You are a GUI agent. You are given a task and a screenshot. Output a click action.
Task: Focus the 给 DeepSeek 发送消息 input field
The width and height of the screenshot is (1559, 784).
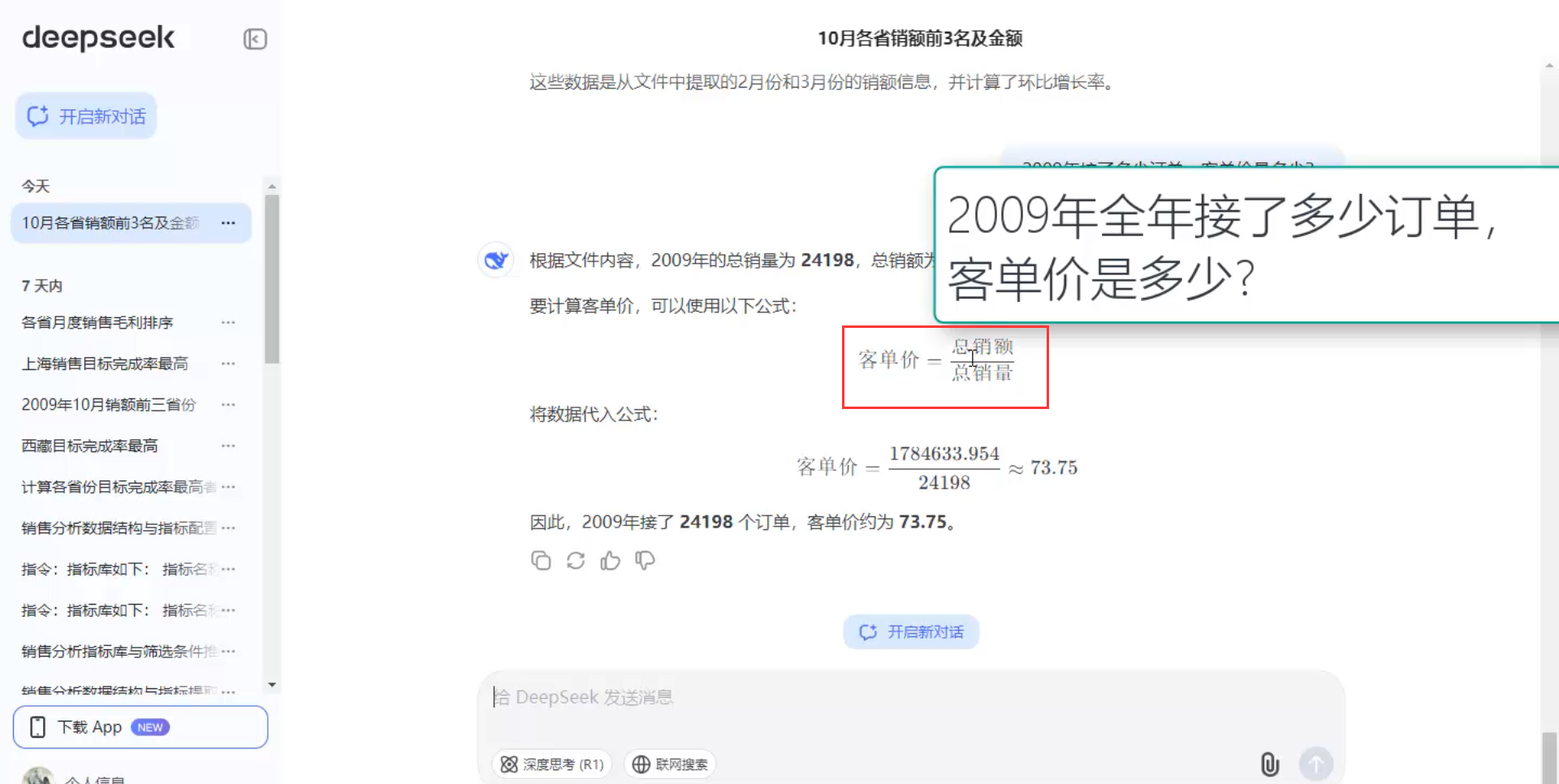pyautogui.click(x=911, y=698)
